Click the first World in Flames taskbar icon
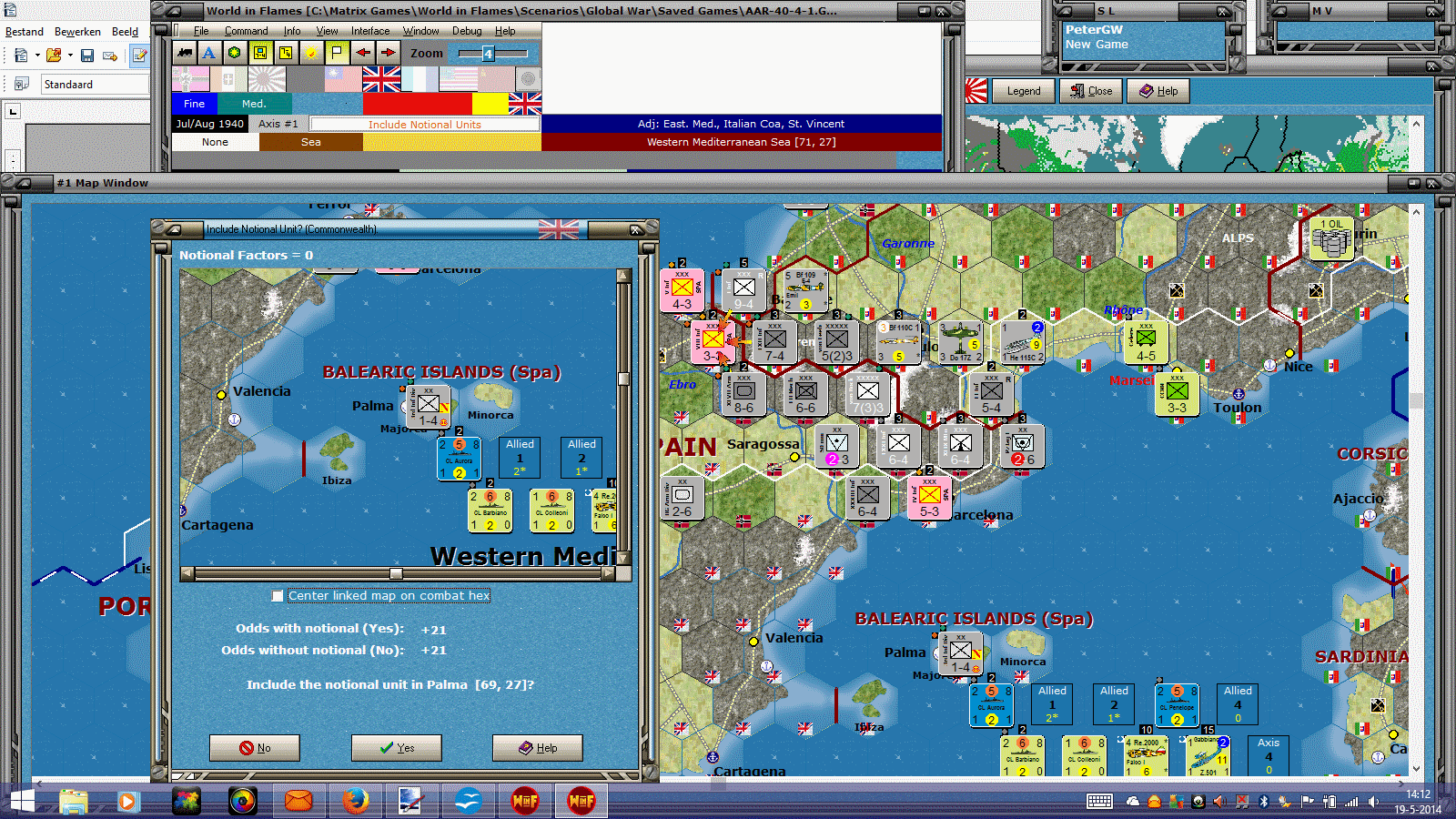This screenshot has height=819, width=1456. [525, 801]
